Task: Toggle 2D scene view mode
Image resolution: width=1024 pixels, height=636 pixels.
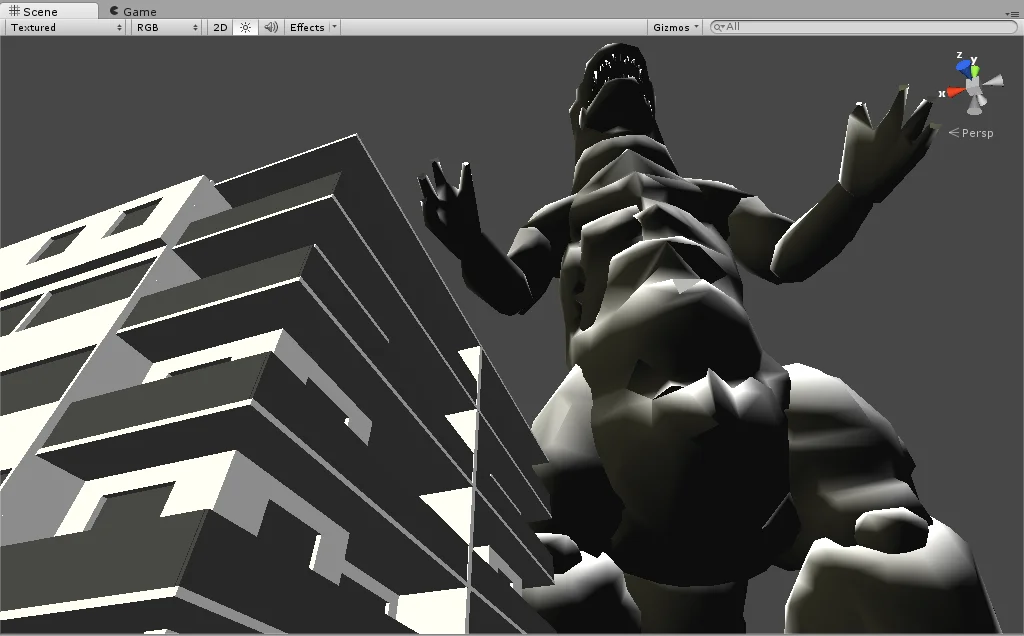Action: [x=221, y=27]
